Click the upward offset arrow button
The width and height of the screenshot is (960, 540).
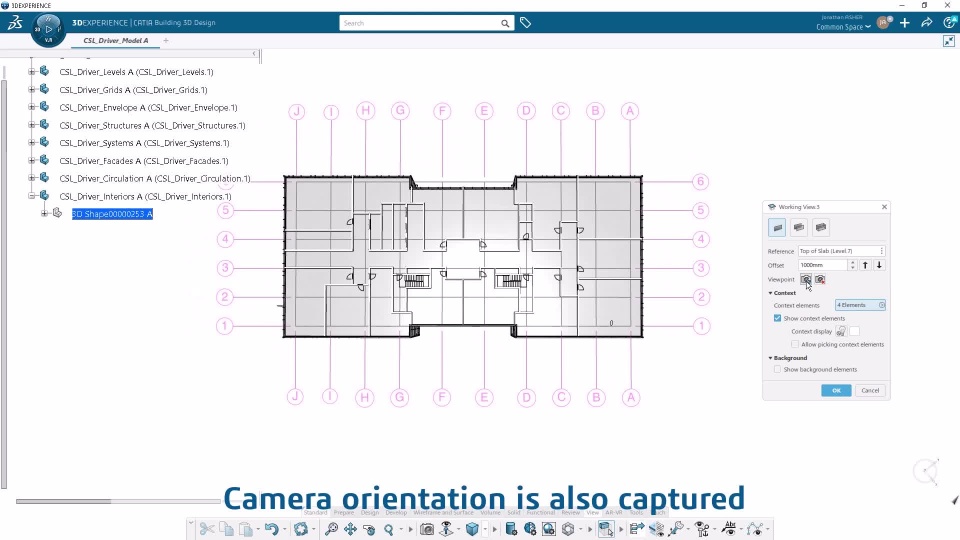coord(865,265)
